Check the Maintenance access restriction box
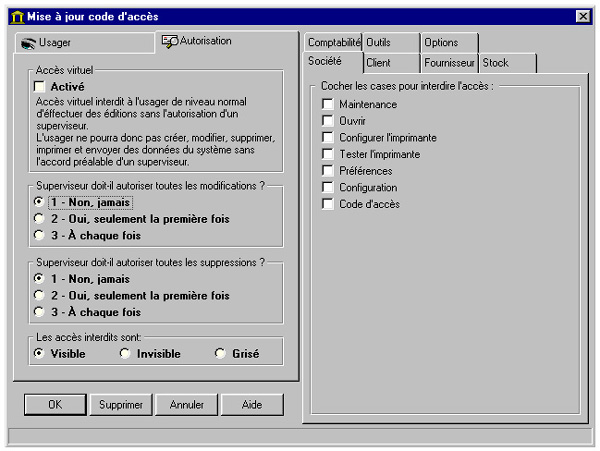 tap(328, 104)
